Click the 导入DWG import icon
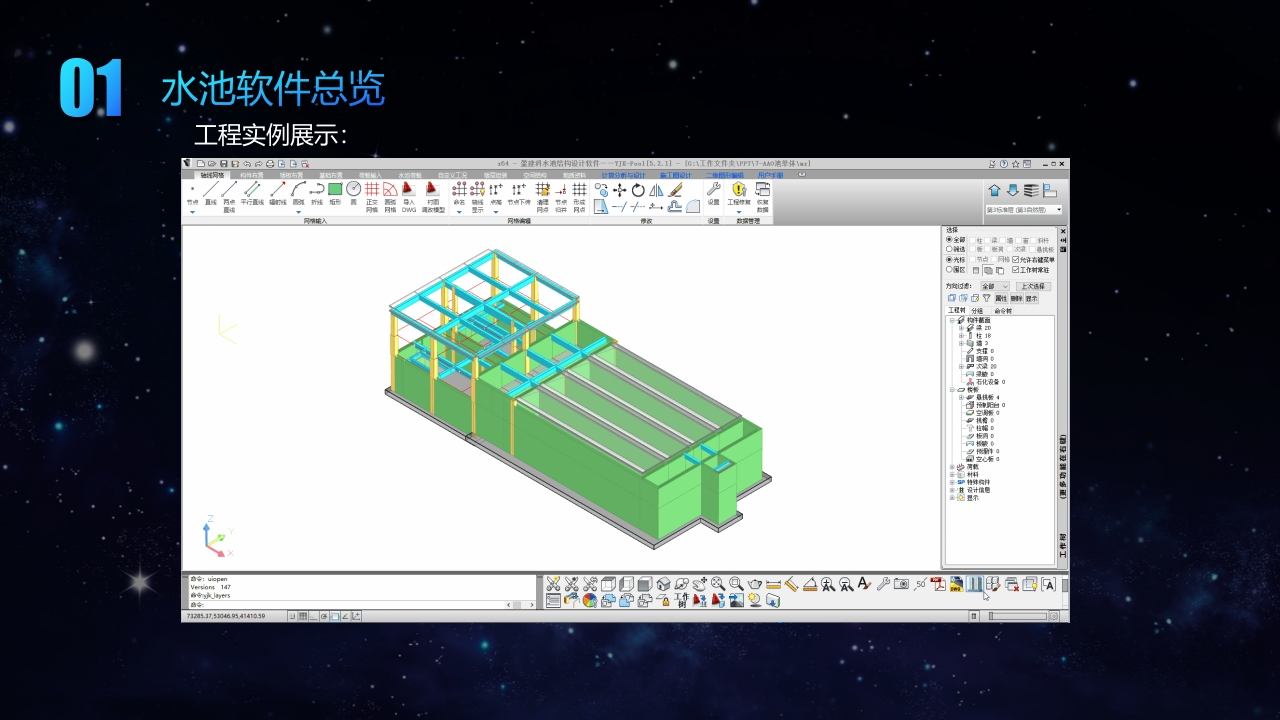The height and width of the screenshot is (720, 1280). pyautogui.click(x=409, y=190)
